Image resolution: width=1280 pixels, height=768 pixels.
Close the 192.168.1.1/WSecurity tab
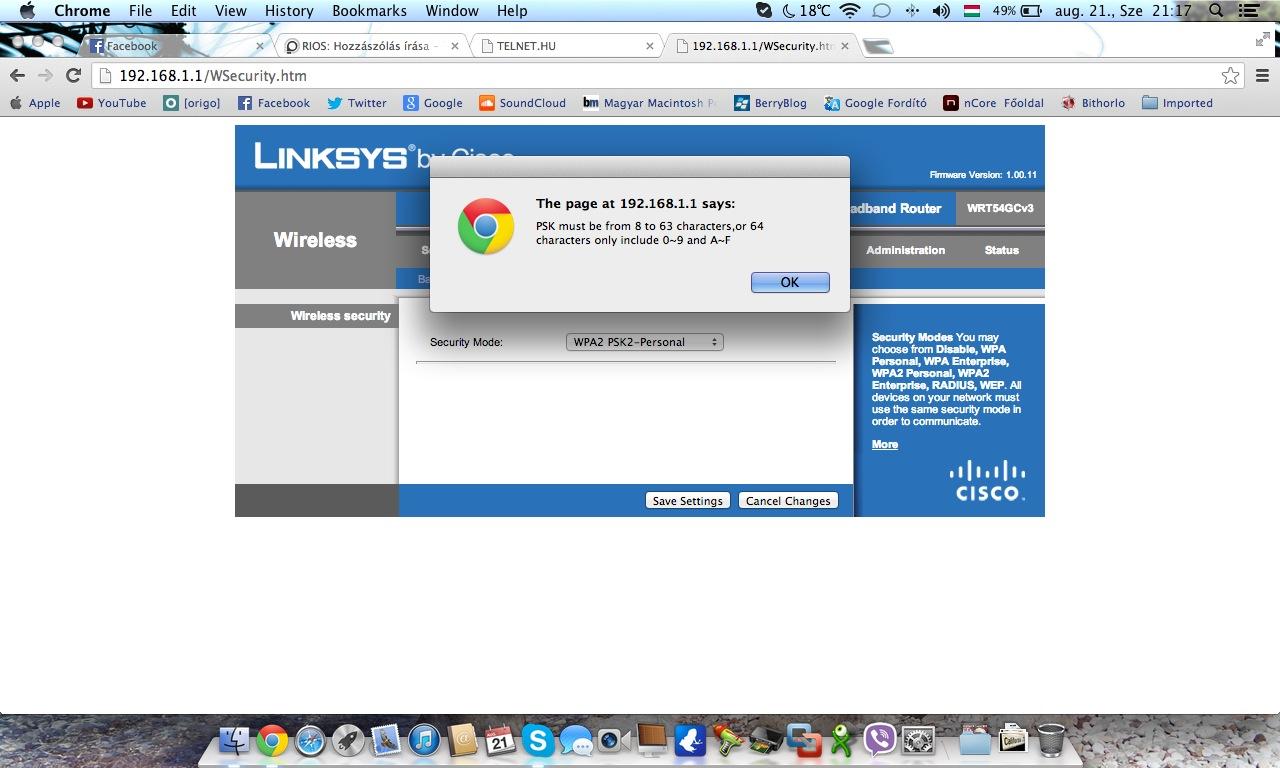click(845, 46)
